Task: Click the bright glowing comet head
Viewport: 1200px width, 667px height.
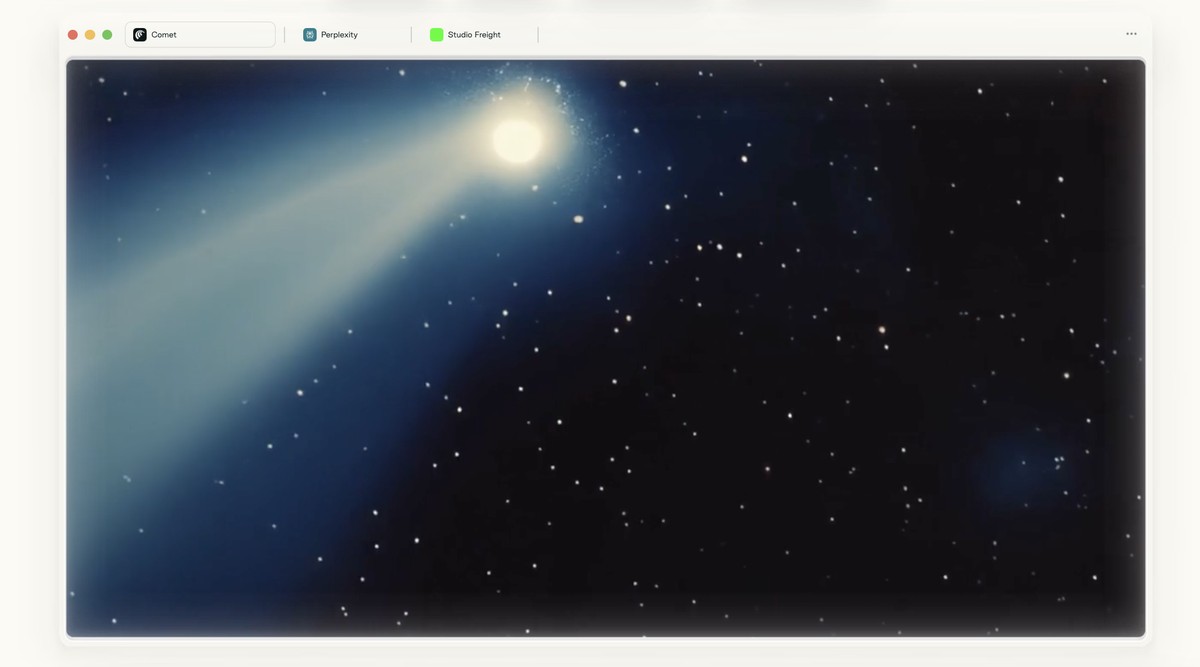Action: click(x=517, y=142)
